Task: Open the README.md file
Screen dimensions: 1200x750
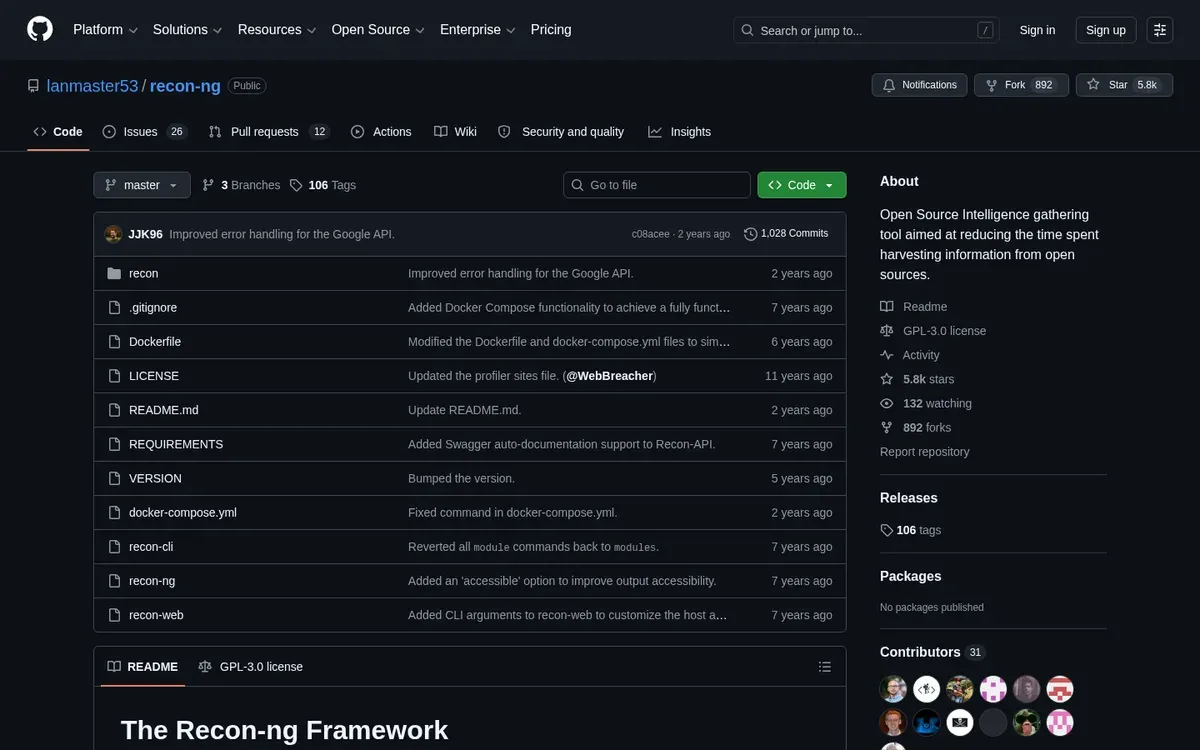Action: point(164,410)
